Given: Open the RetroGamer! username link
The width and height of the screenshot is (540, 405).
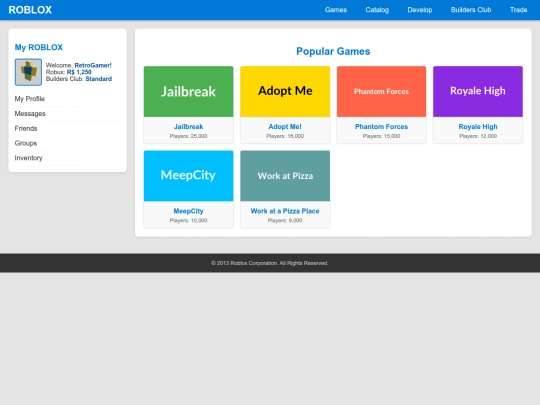Looking at the screenshot, I should (x=93, y=65).
